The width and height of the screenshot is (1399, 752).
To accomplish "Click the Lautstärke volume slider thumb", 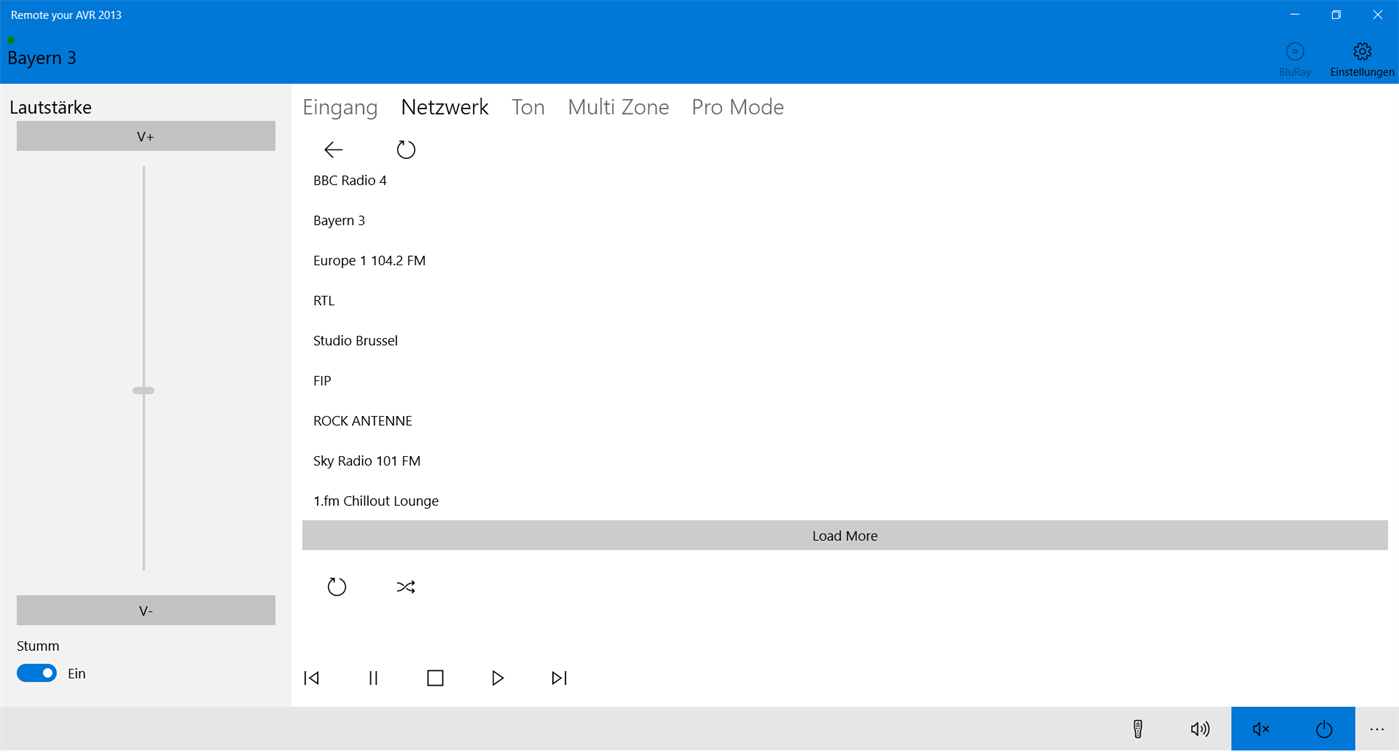I will (x=144, y=391).
